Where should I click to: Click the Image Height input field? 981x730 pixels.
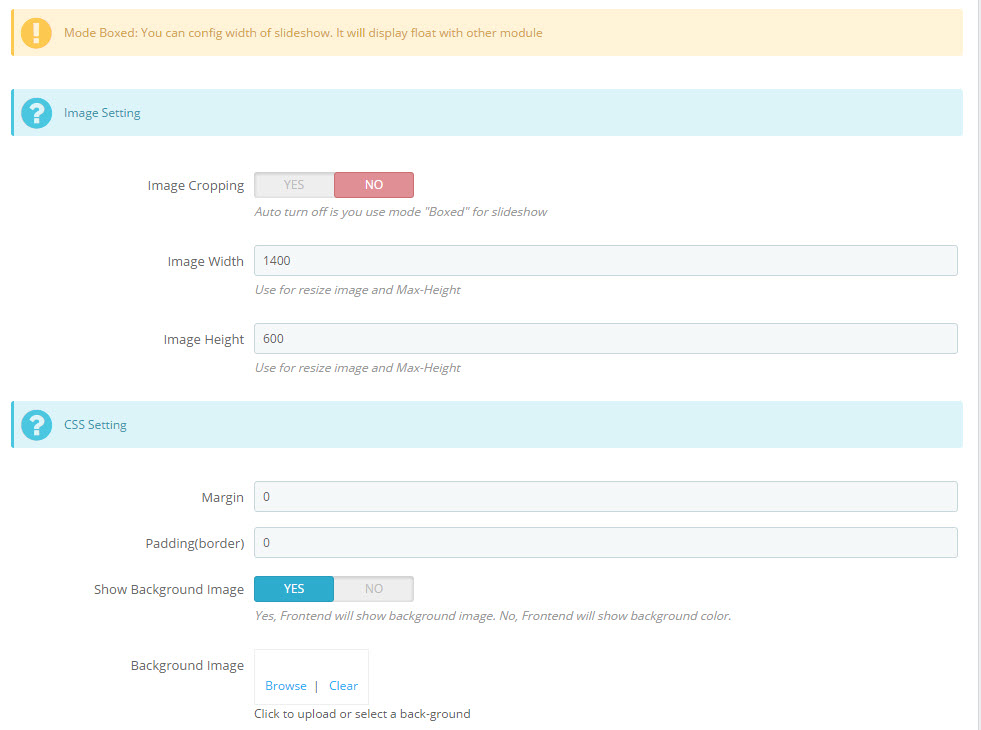pyautogui.click(x=606, y=338)
